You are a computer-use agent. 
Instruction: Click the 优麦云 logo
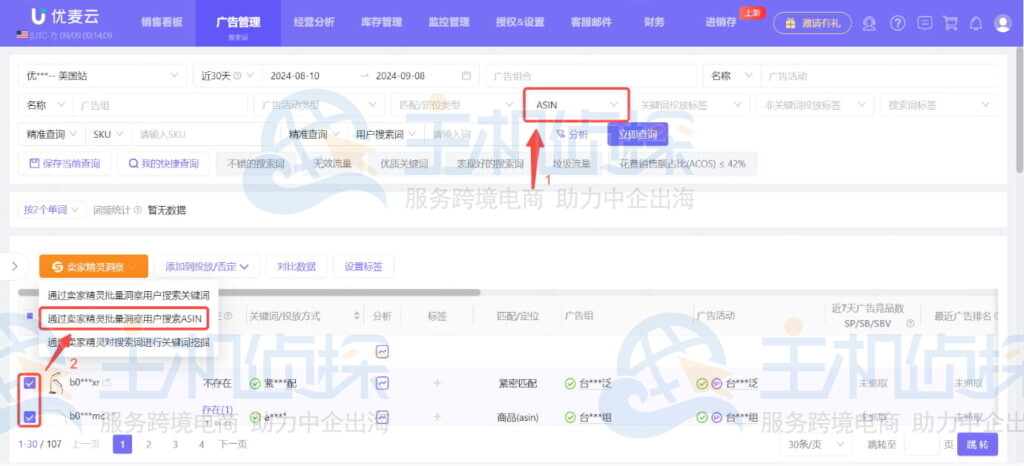(63, 17)
